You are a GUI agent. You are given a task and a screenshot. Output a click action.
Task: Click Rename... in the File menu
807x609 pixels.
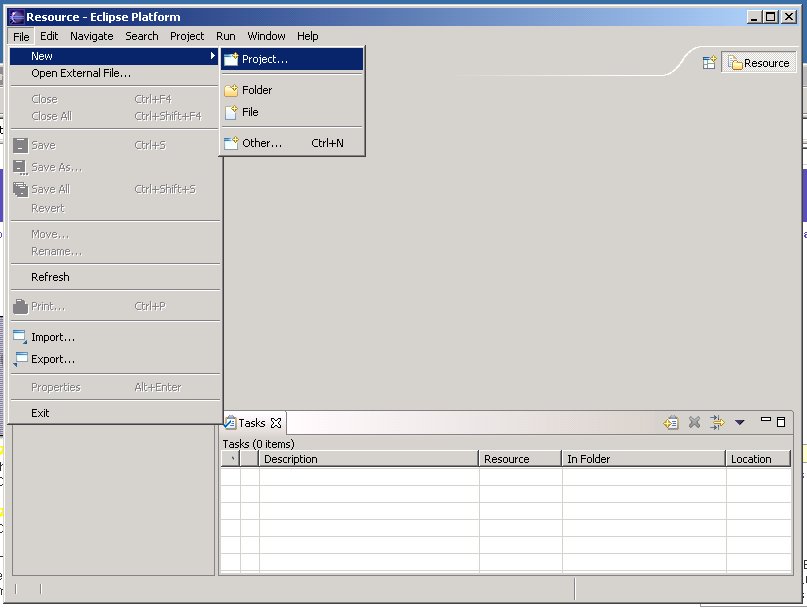[116, 251]
